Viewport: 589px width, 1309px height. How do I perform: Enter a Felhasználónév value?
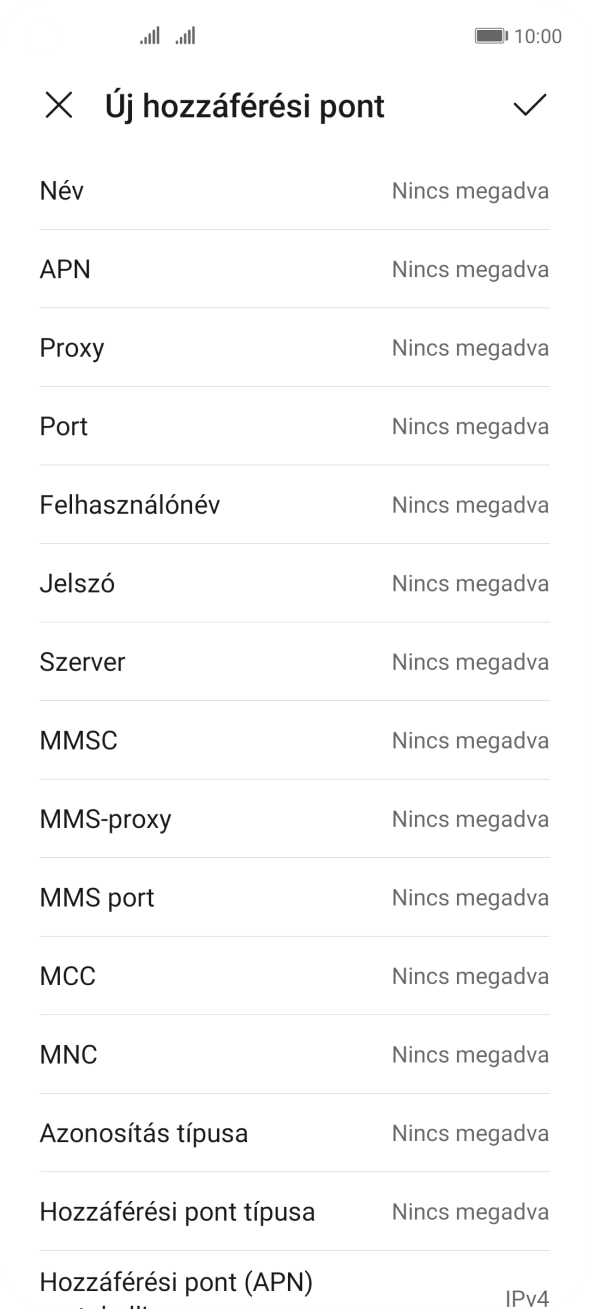point(294,504)
